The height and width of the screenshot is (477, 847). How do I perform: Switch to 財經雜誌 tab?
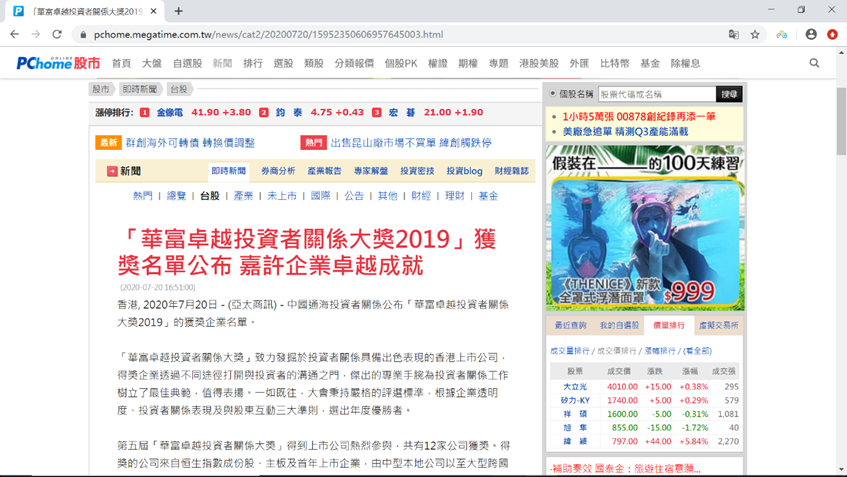(x=512, y=171)
